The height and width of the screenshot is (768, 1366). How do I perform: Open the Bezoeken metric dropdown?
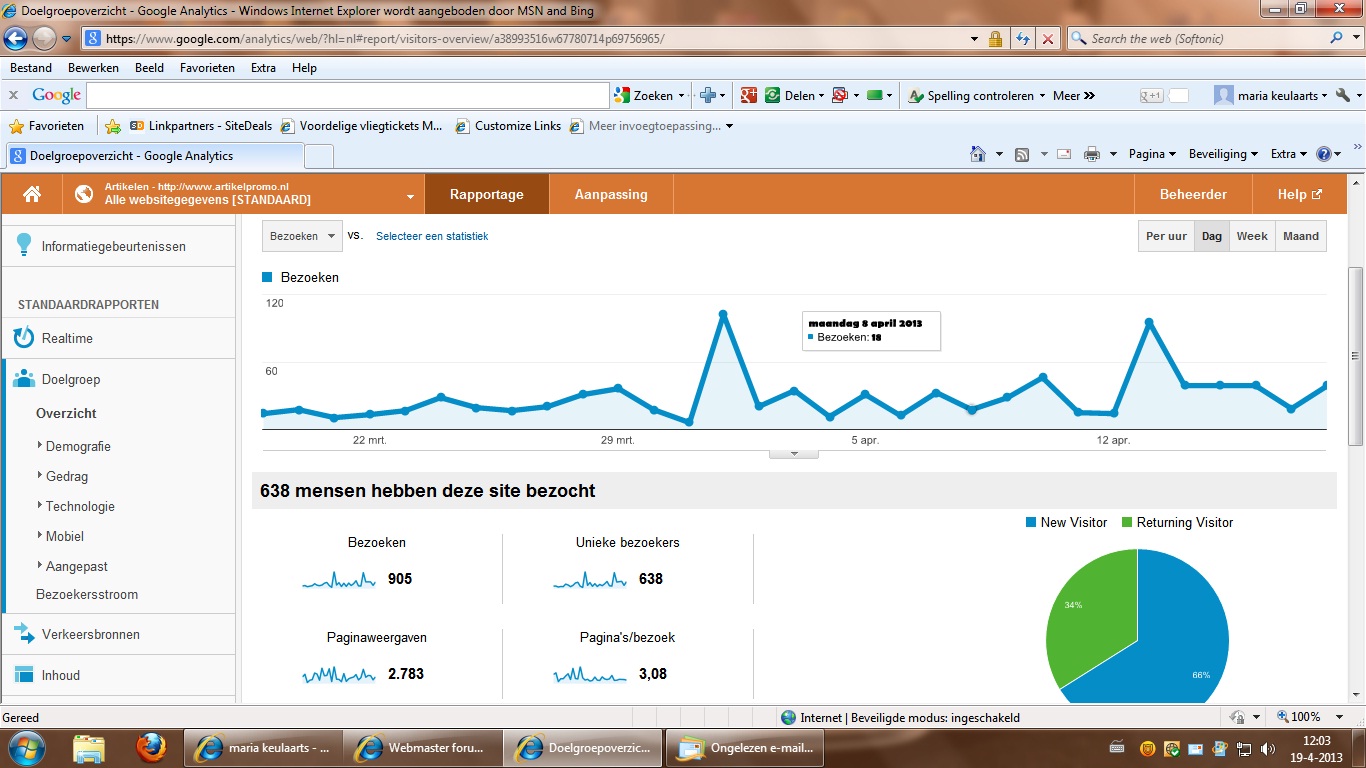point(302,236)
